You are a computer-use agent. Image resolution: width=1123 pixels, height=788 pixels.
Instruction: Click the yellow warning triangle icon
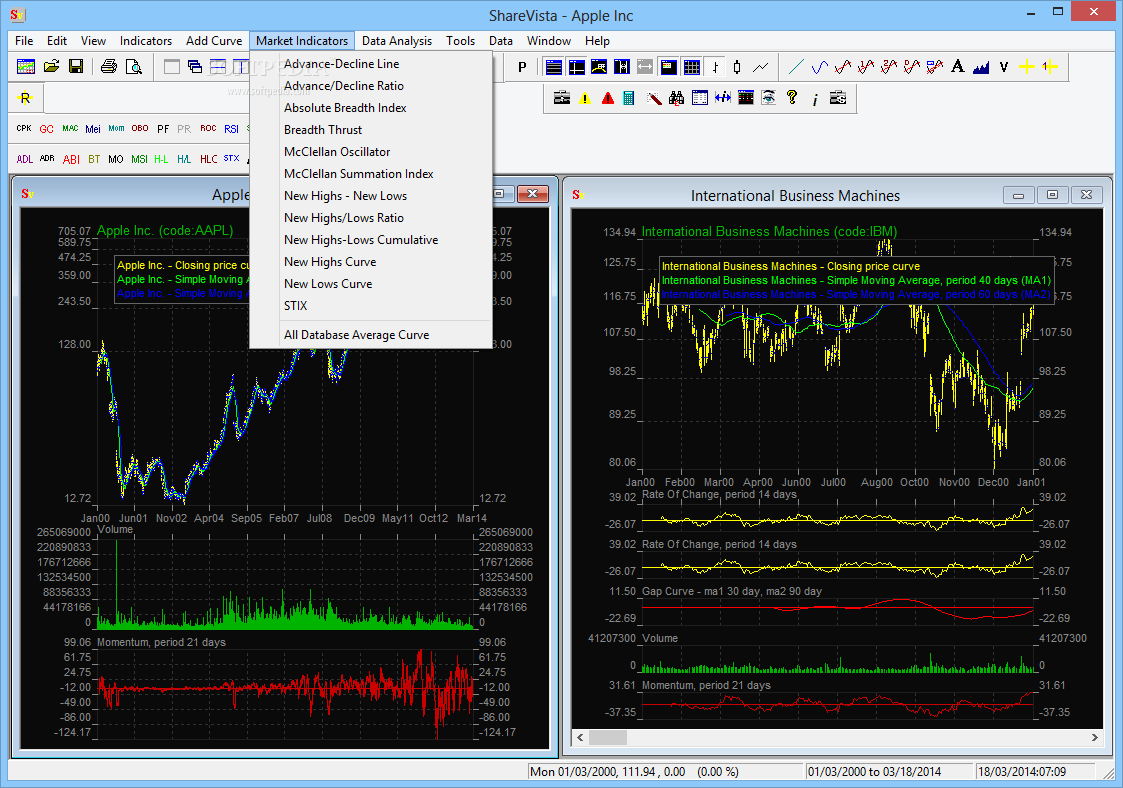click(585, 98)
